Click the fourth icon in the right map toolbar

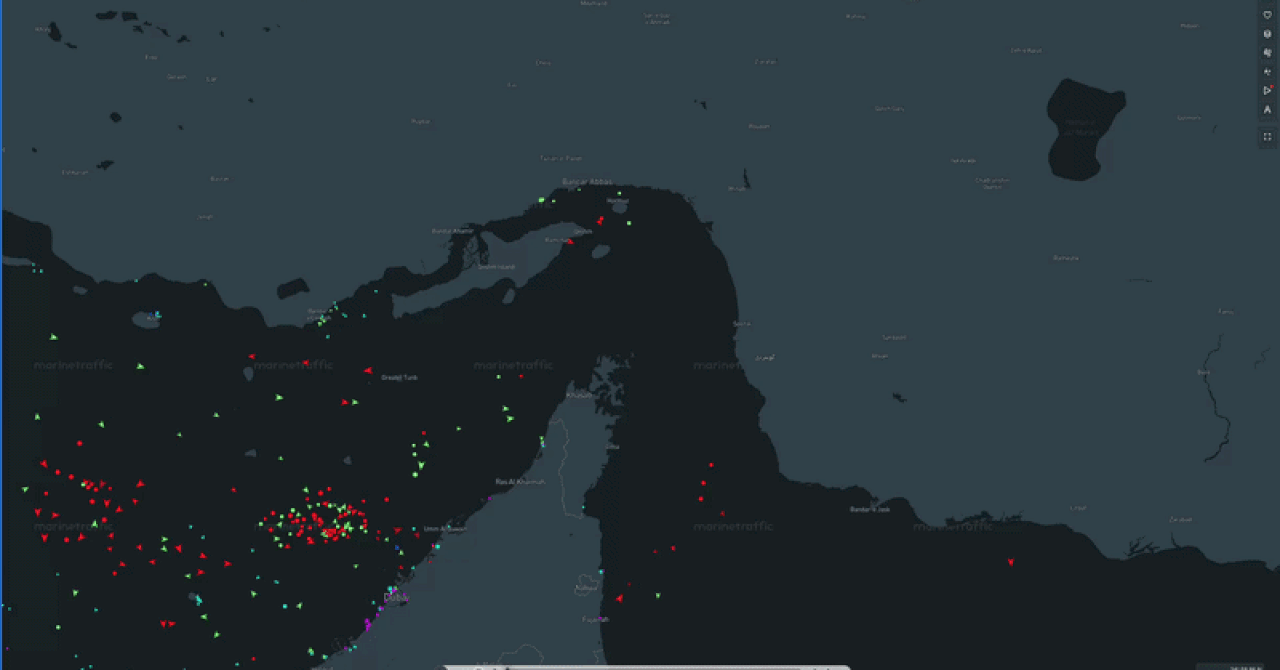1267,72
